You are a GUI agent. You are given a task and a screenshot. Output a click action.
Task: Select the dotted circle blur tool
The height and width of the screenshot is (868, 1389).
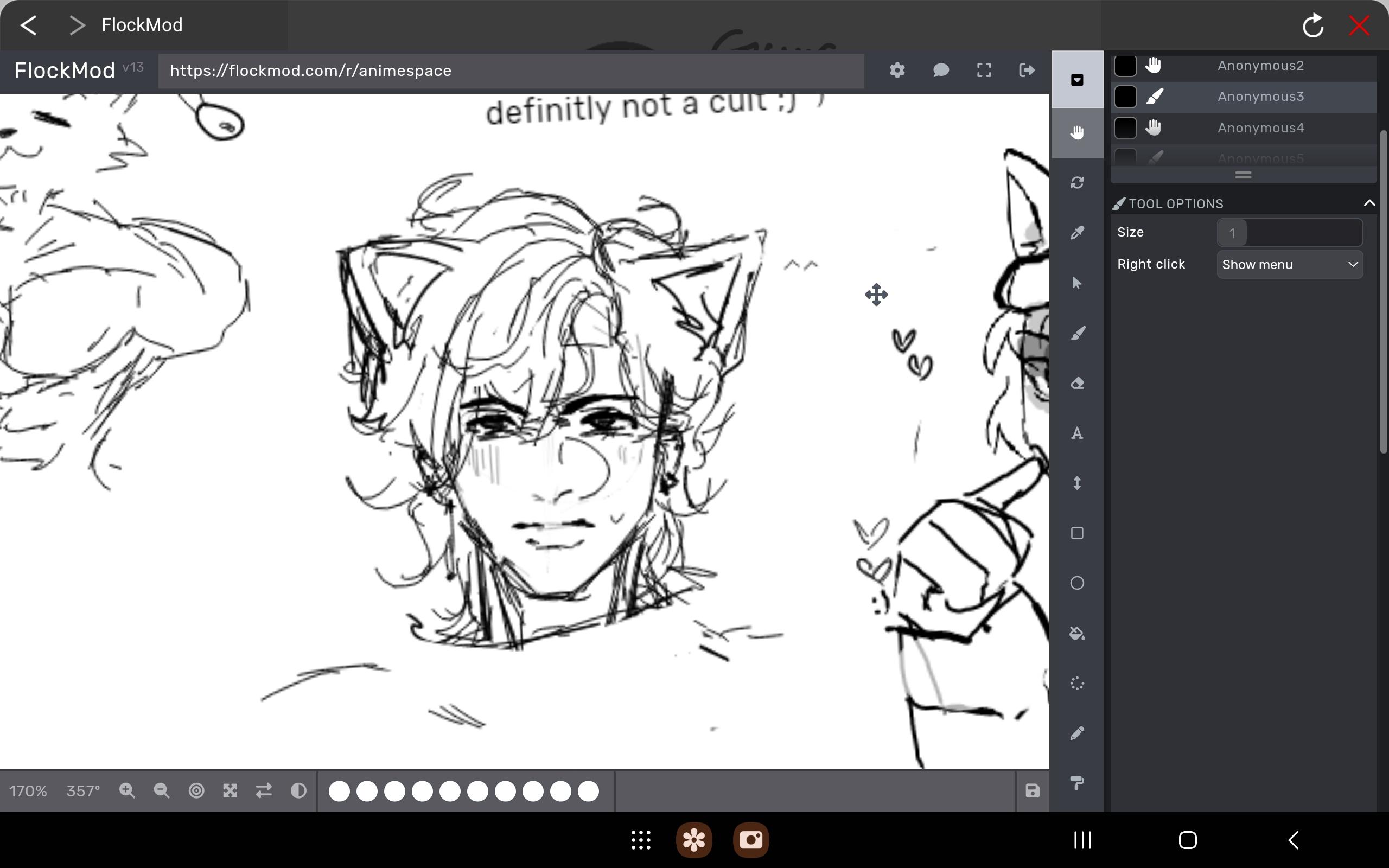tap(1077, 683)
